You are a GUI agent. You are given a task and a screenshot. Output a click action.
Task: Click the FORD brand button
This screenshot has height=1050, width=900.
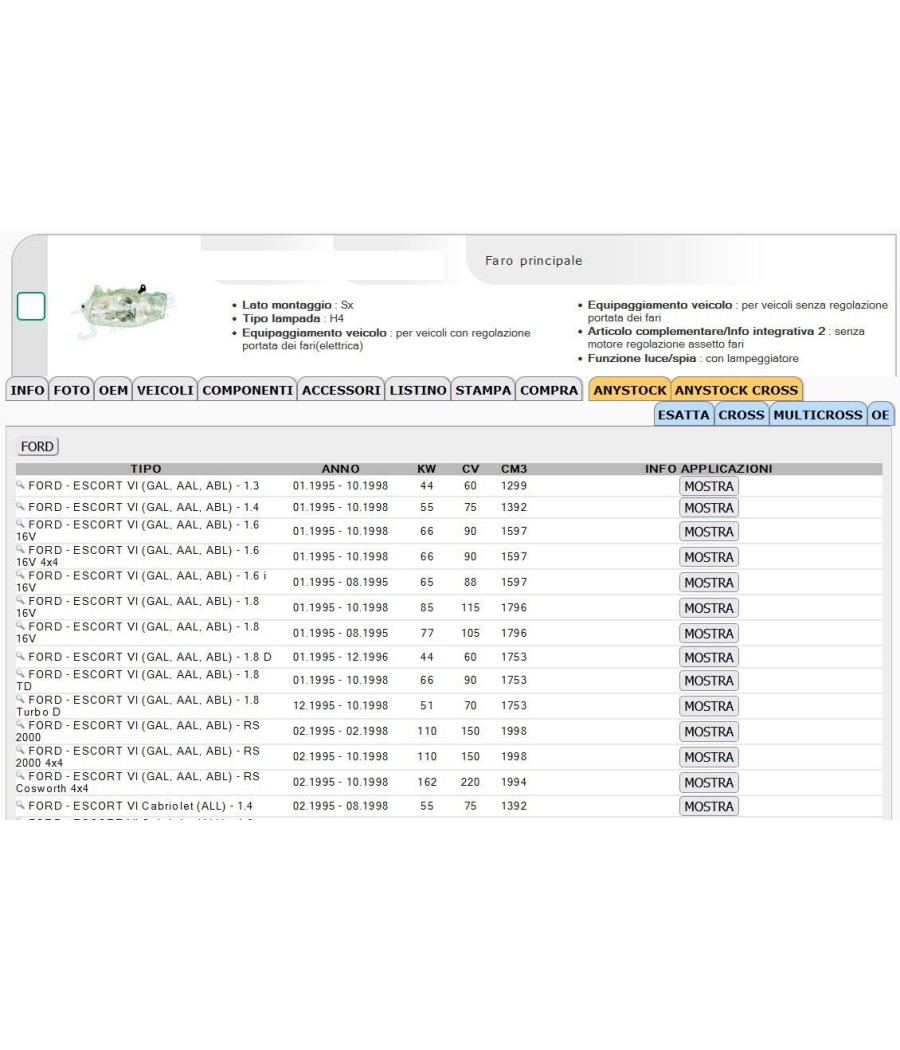[x=37, y=446]
